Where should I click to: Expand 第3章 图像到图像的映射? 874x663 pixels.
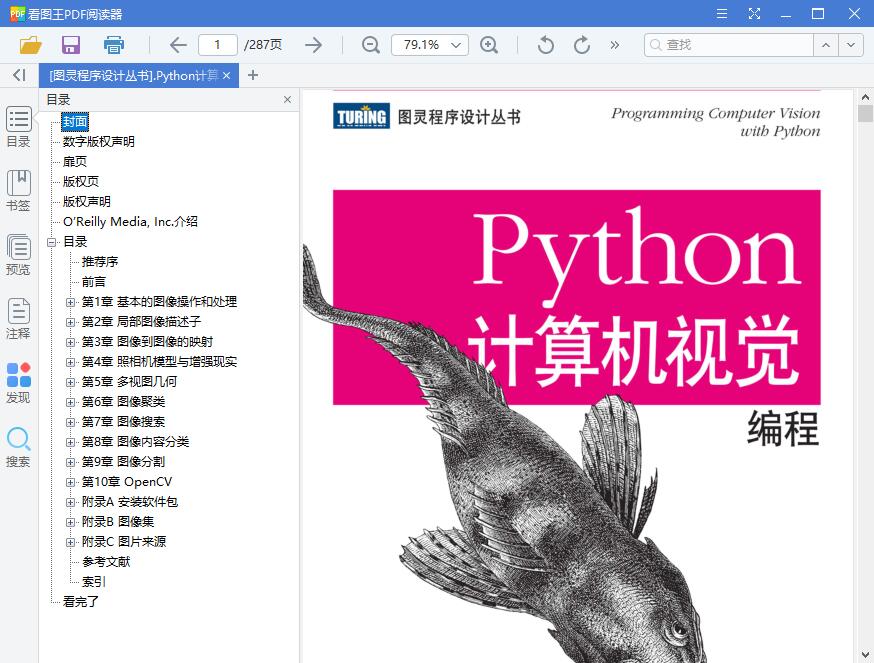click(x=70, y=342)
